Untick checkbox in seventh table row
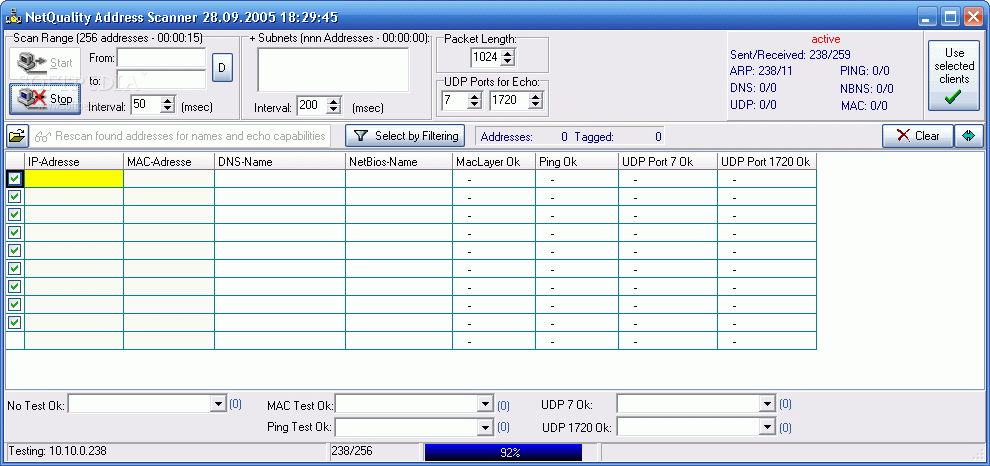 15,287
